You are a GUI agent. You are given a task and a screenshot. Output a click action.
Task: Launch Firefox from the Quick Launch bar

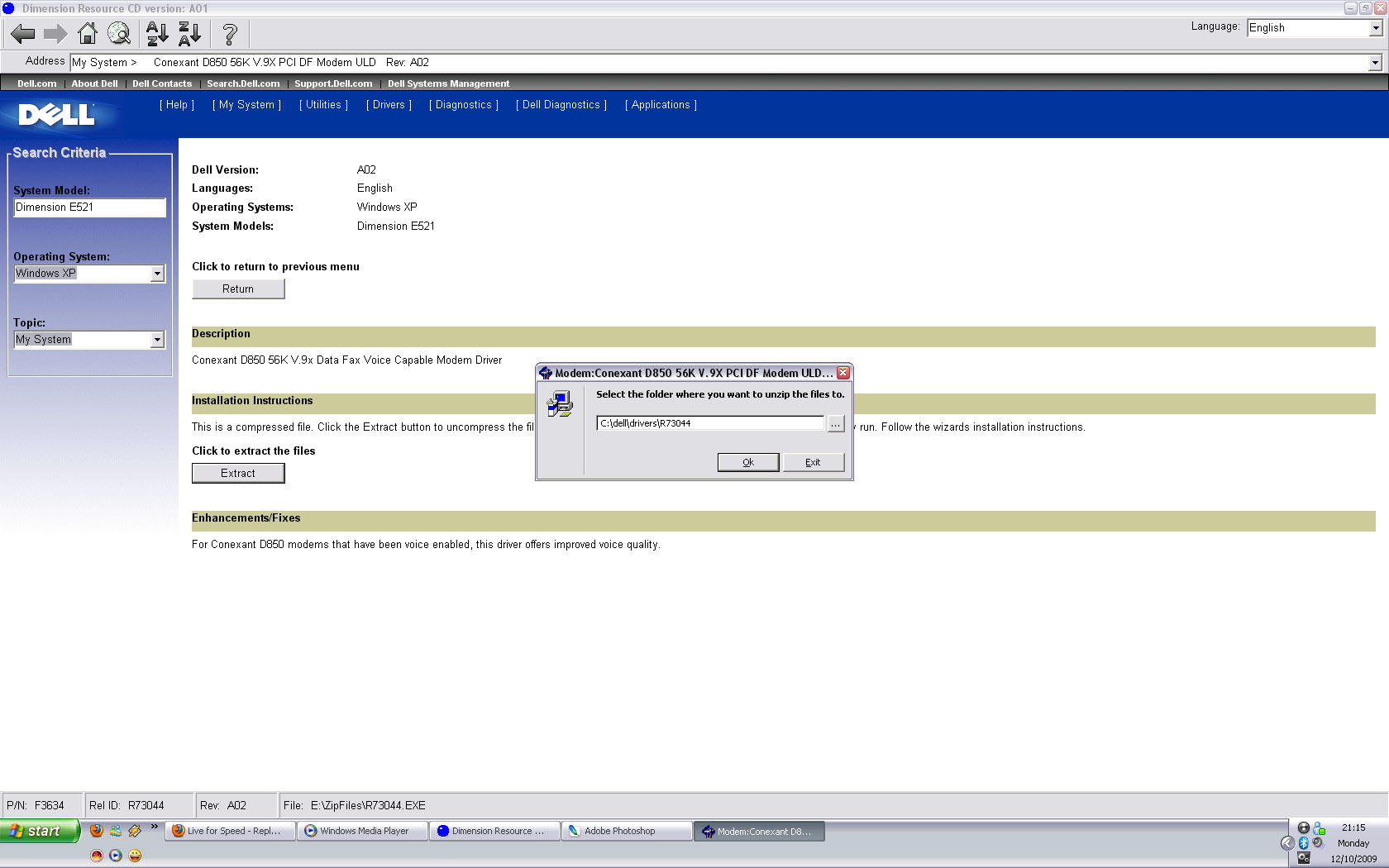[97, 831]
